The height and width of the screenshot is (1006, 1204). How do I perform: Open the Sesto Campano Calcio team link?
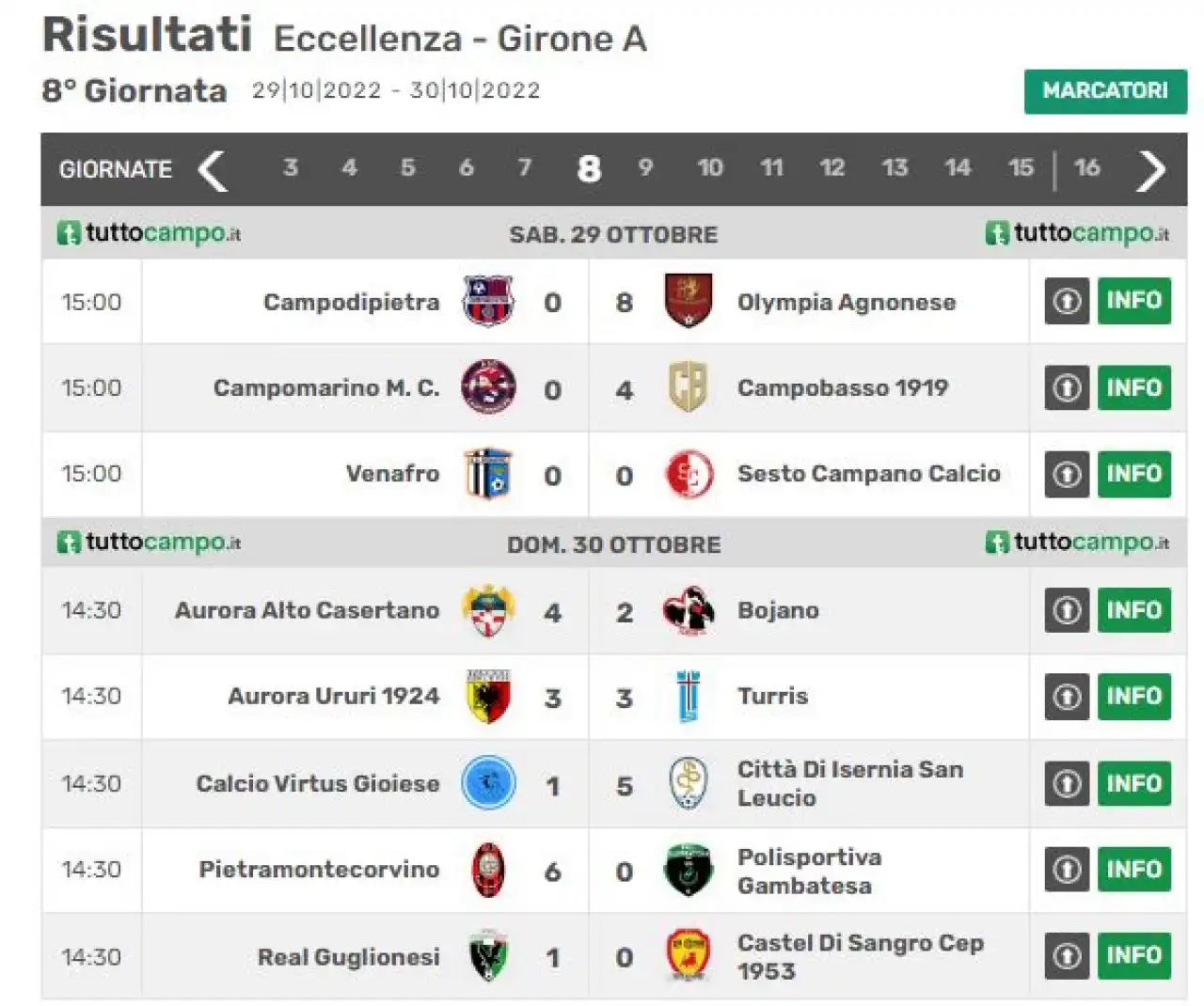coord(868,474)
